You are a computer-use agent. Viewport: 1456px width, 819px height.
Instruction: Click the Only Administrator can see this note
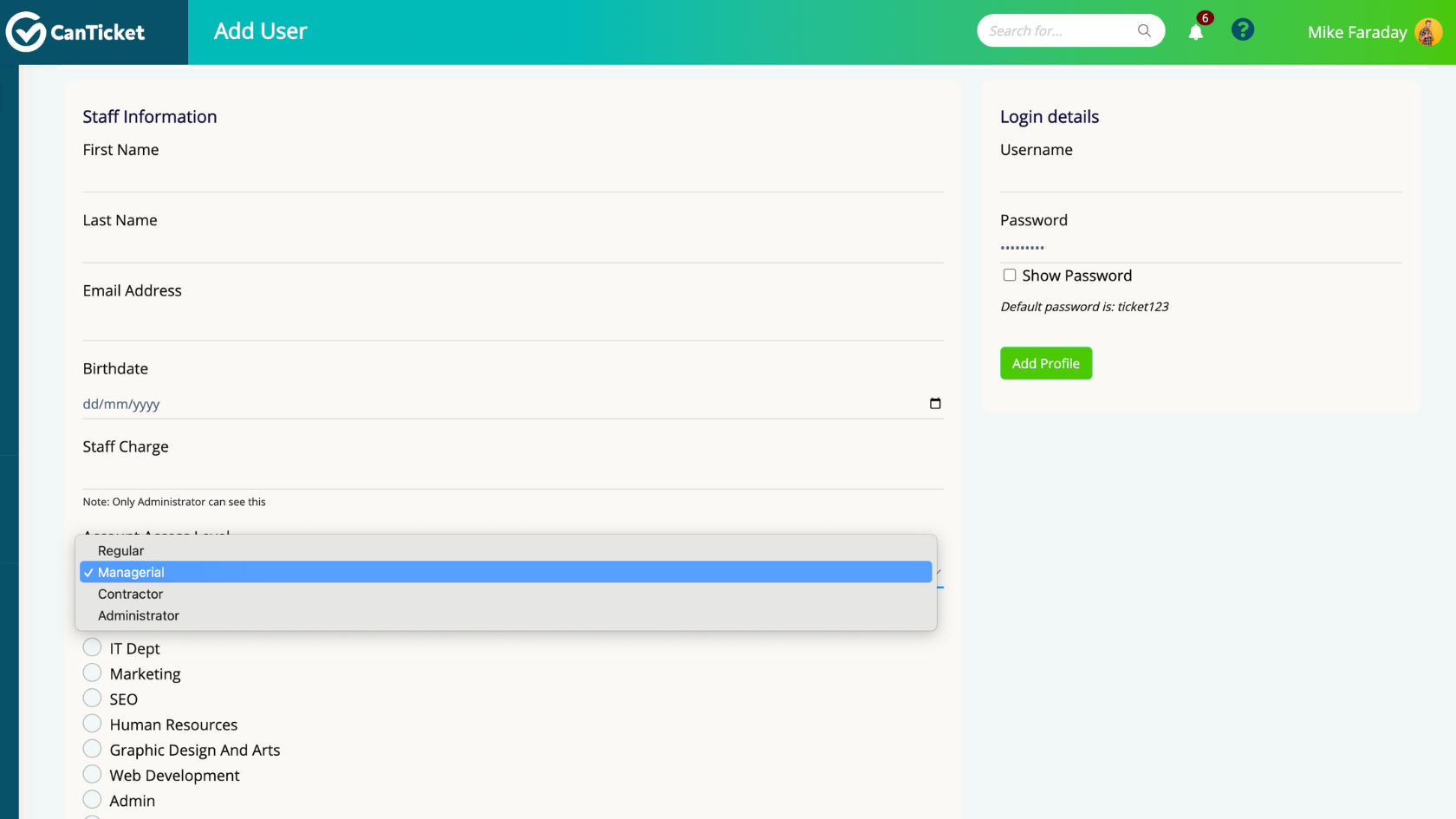click(x=174, y=502)
